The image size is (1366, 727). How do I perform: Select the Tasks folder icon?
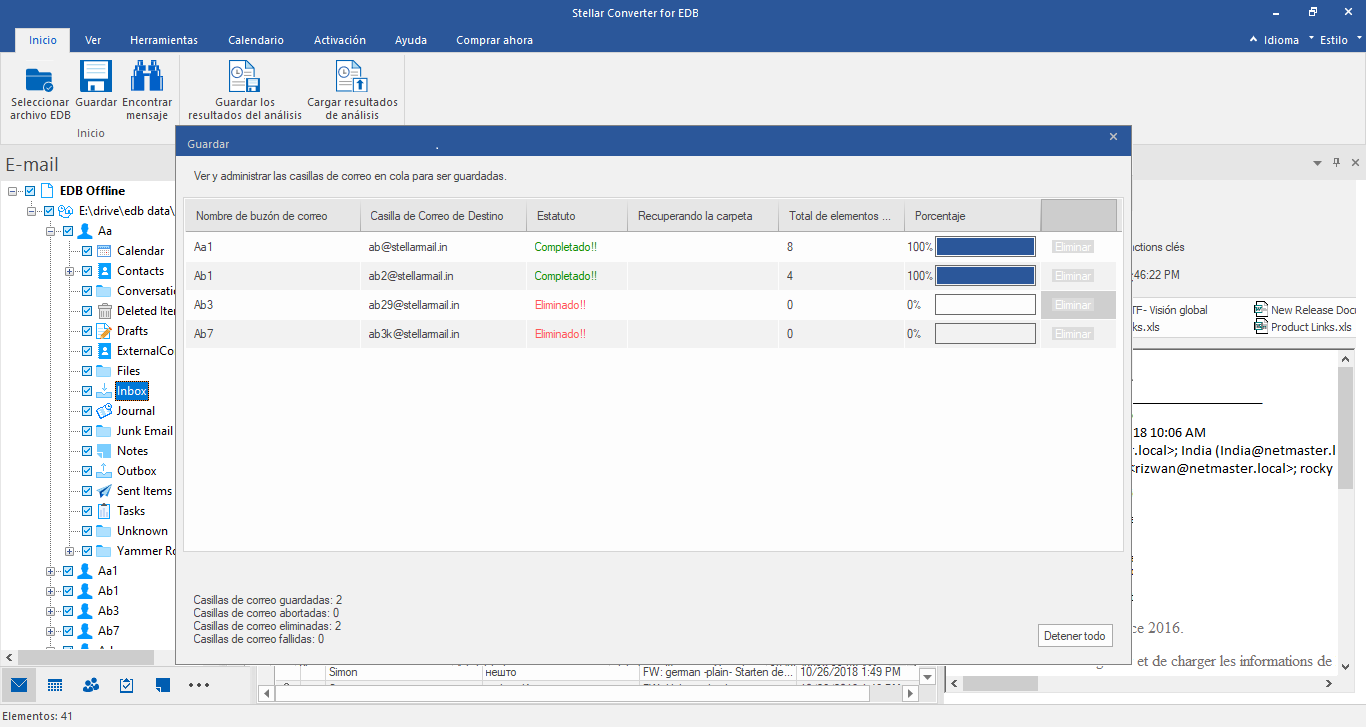pyautogui.click(x=104, y=511)
